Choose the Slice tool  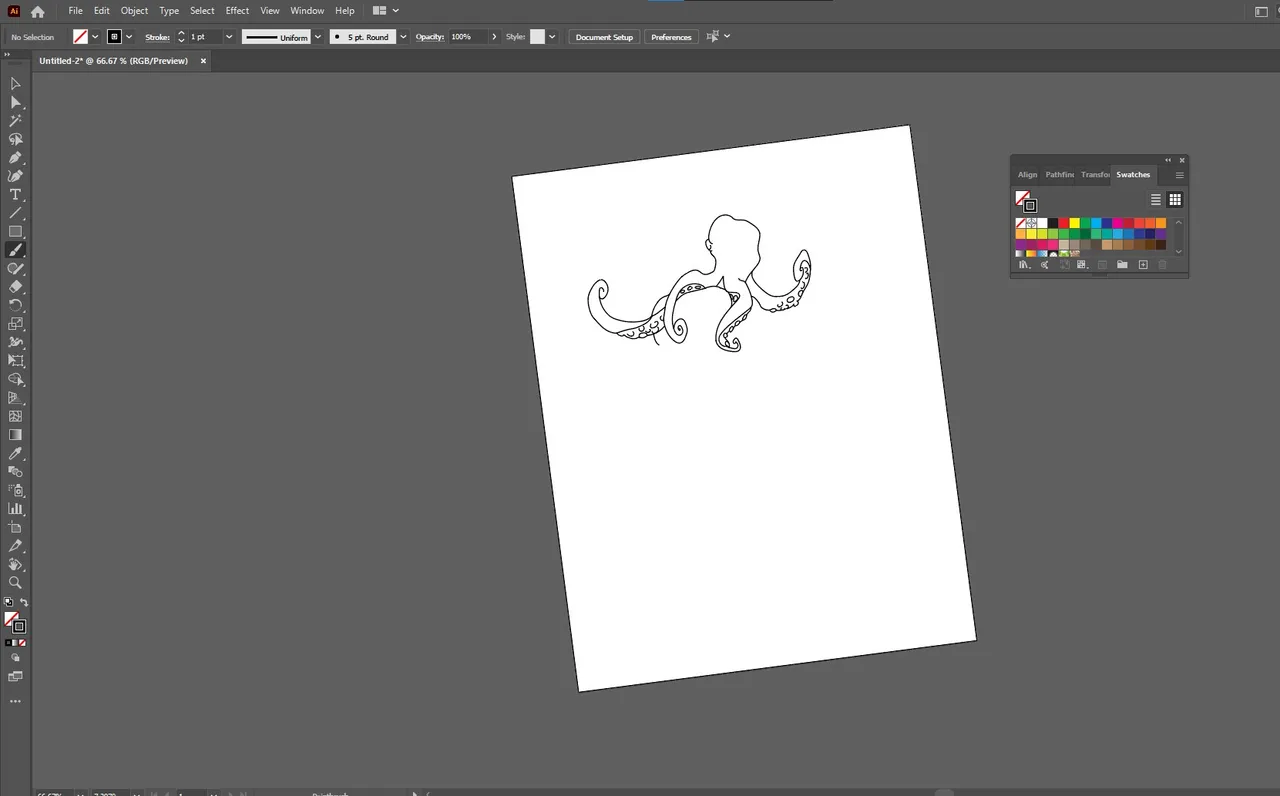point(15,546)
